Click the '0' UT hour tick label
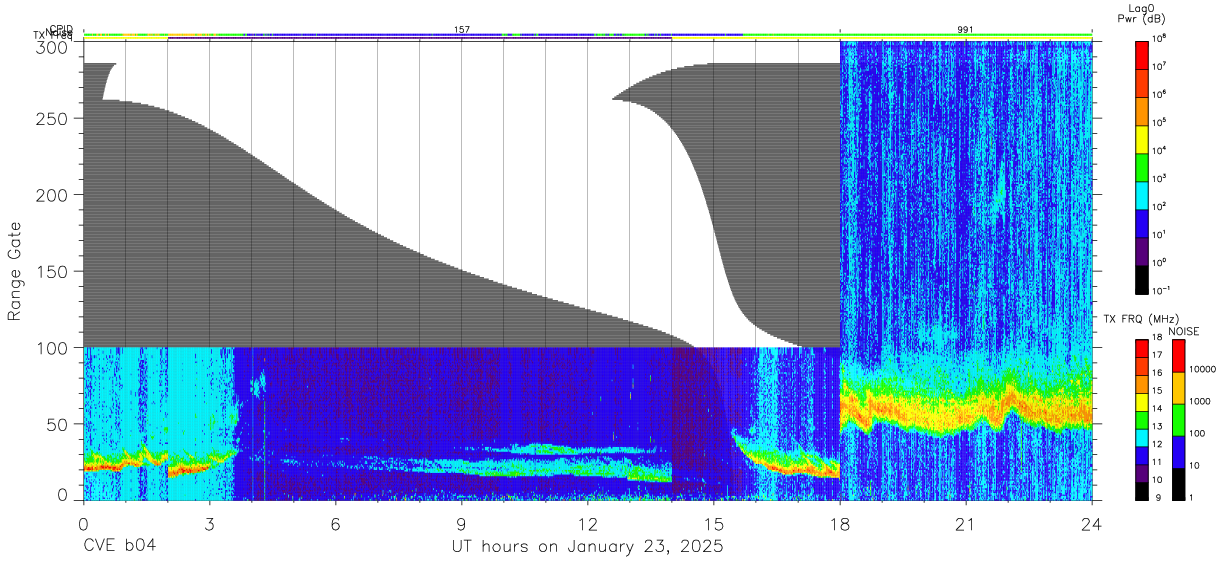 pos(84,524)
